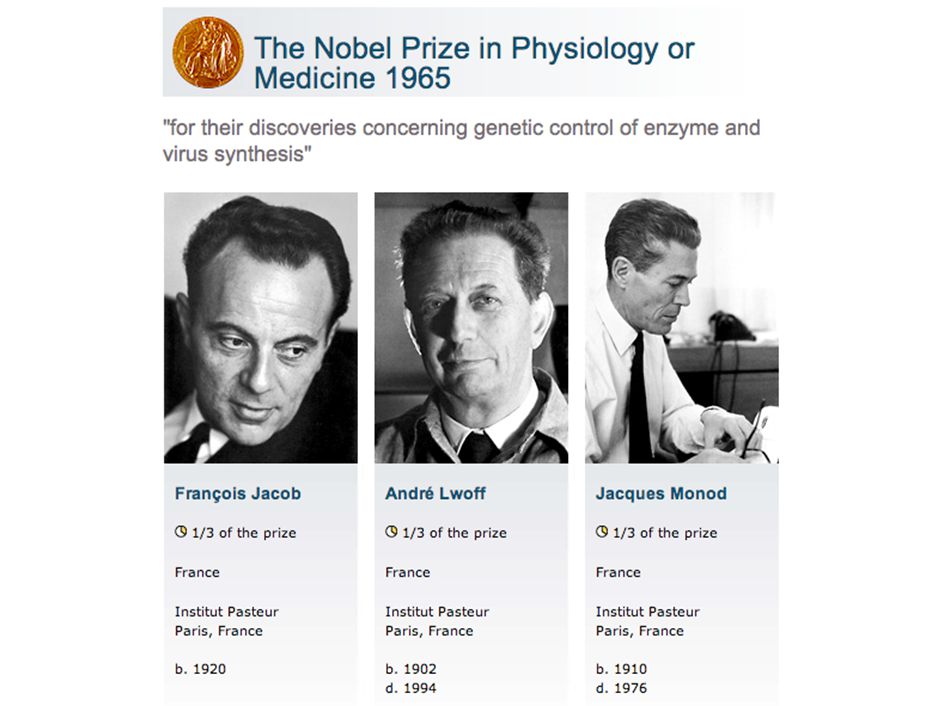
Task: Click the prize motivation quote text
Action: point(461,141)
